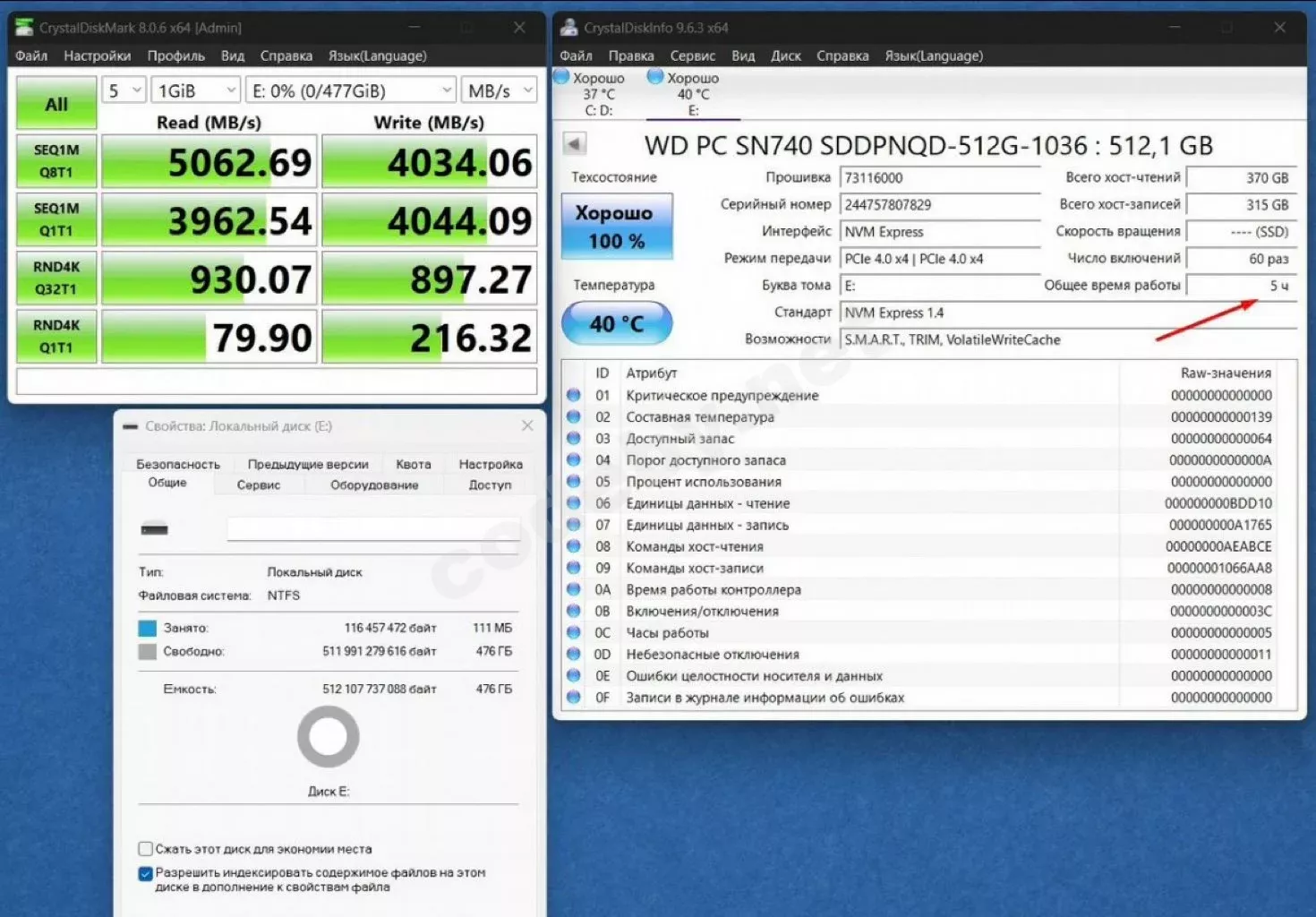
Task: Click the CrystalDiskMark title bar icon
Action: point(23,28)
